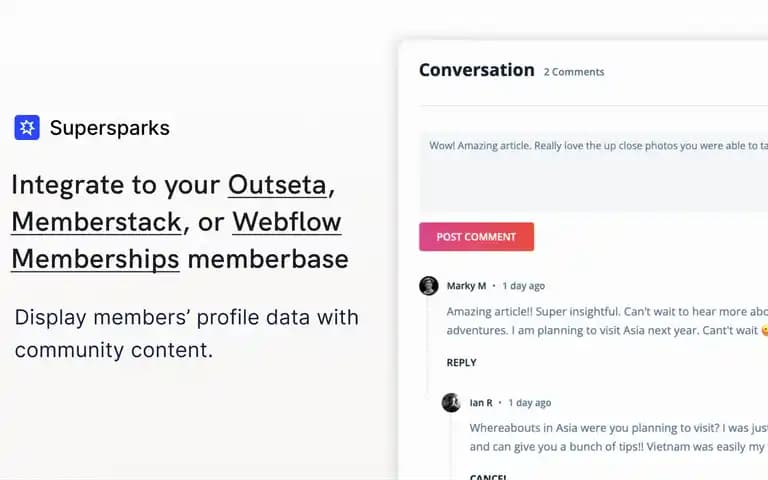
Task: Click the 2 Comments count label
Action: (574, 72)
